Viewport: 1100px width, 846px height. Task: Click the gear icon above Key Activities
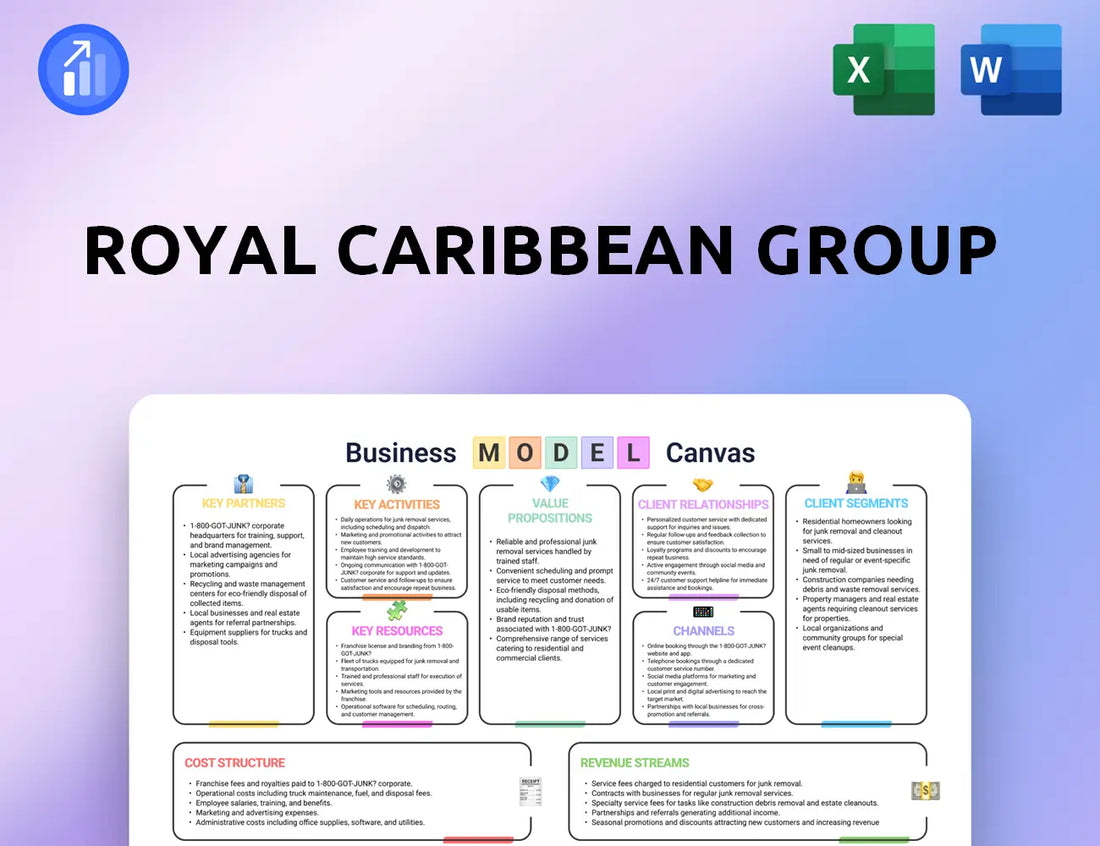click(x=396, y=483)
